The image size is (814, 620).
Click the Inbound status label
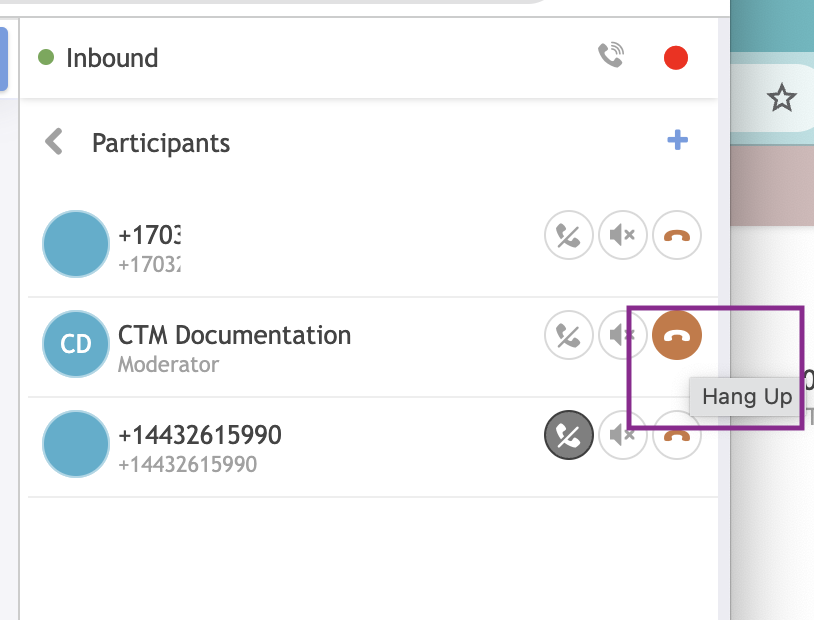[112, 58]
